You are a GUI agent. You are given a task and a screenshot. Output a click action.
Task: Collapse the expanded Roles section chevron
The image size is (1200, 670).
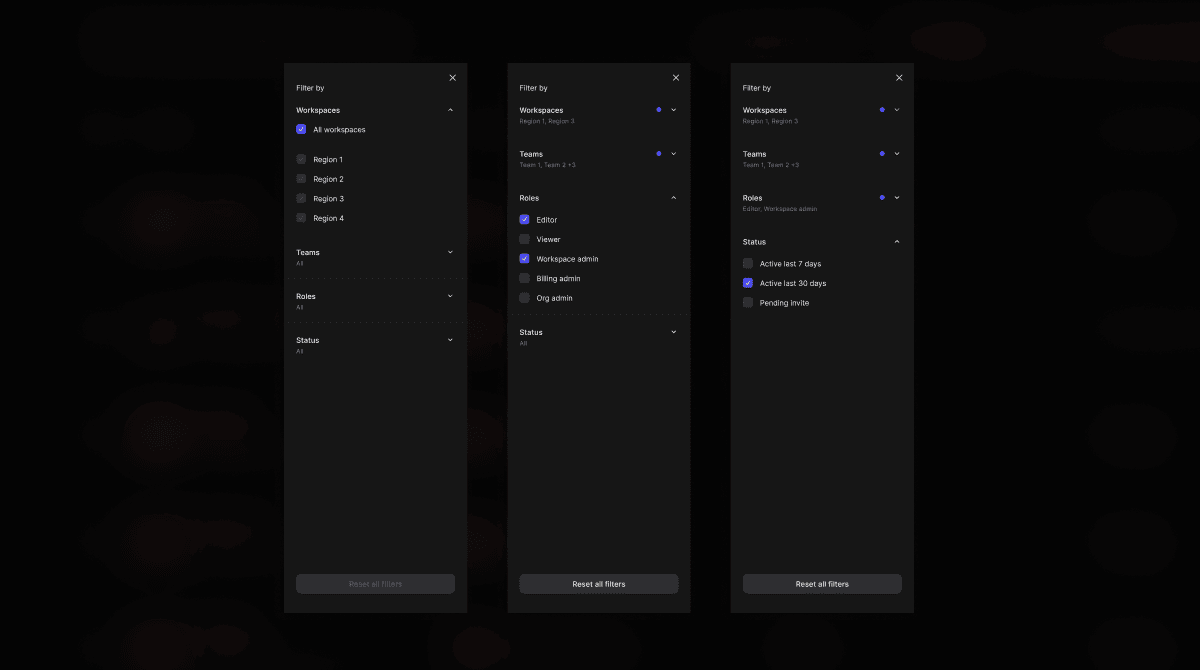[673, 198]
